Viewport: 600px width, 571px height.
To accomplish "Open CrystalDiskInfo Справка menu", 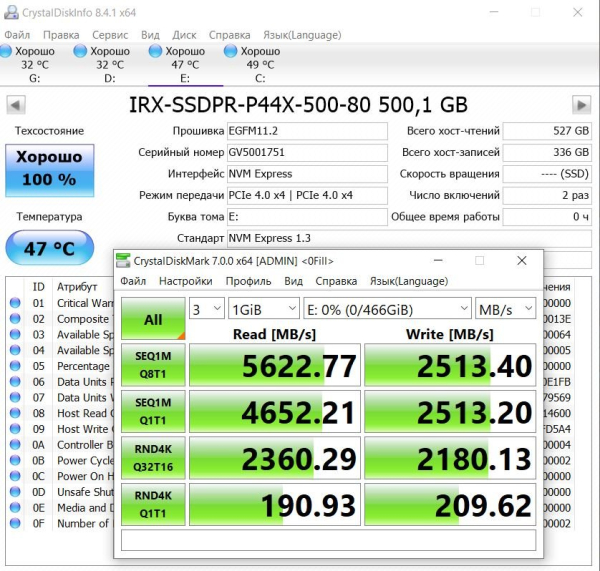I will tap(230, 35).
